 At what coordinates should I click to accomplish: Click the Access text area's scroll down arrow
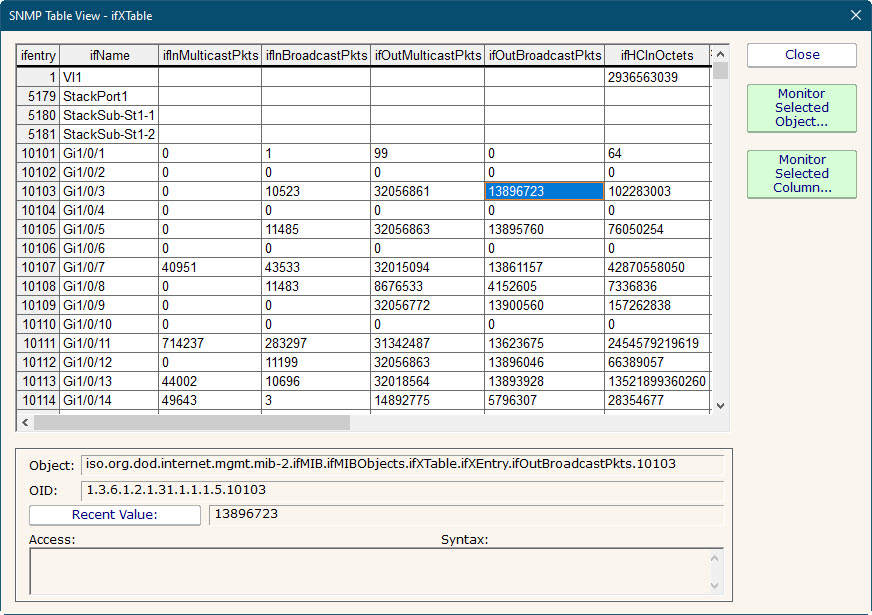coord(715,586)
